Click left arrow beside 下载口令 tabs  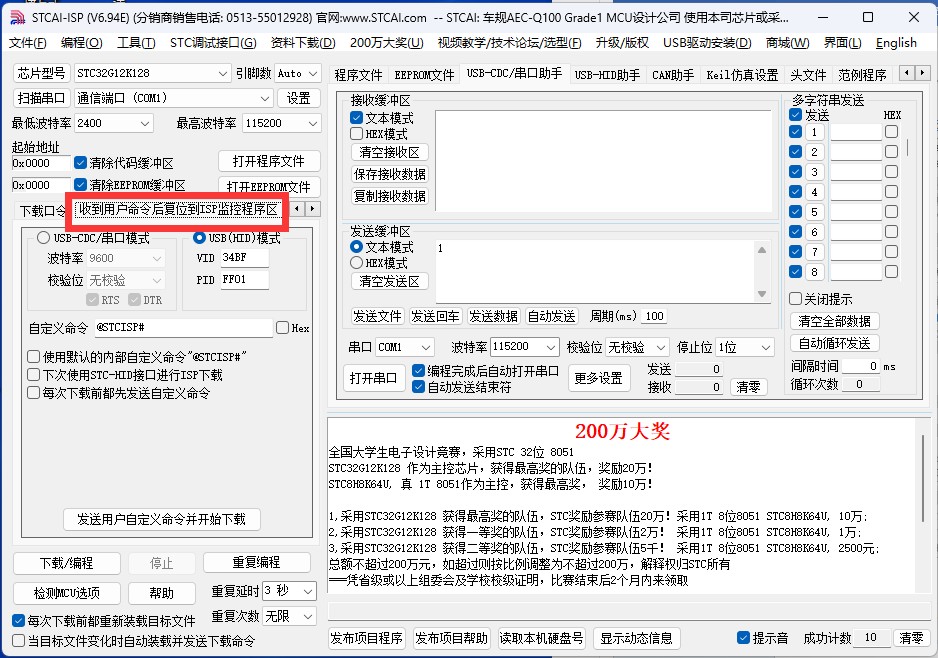pyautogui.click(x=297, y=209)
